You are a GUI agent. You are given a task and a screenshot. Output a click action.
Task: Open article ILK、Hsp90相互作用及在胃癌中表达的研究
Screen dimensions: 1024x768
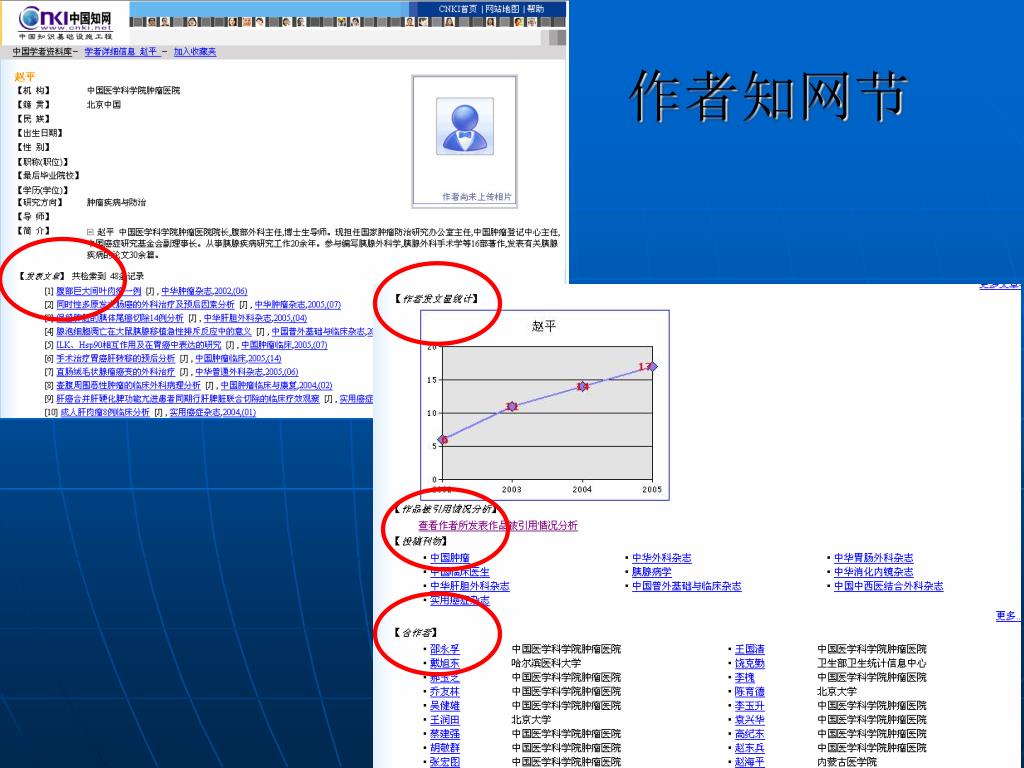138,345
